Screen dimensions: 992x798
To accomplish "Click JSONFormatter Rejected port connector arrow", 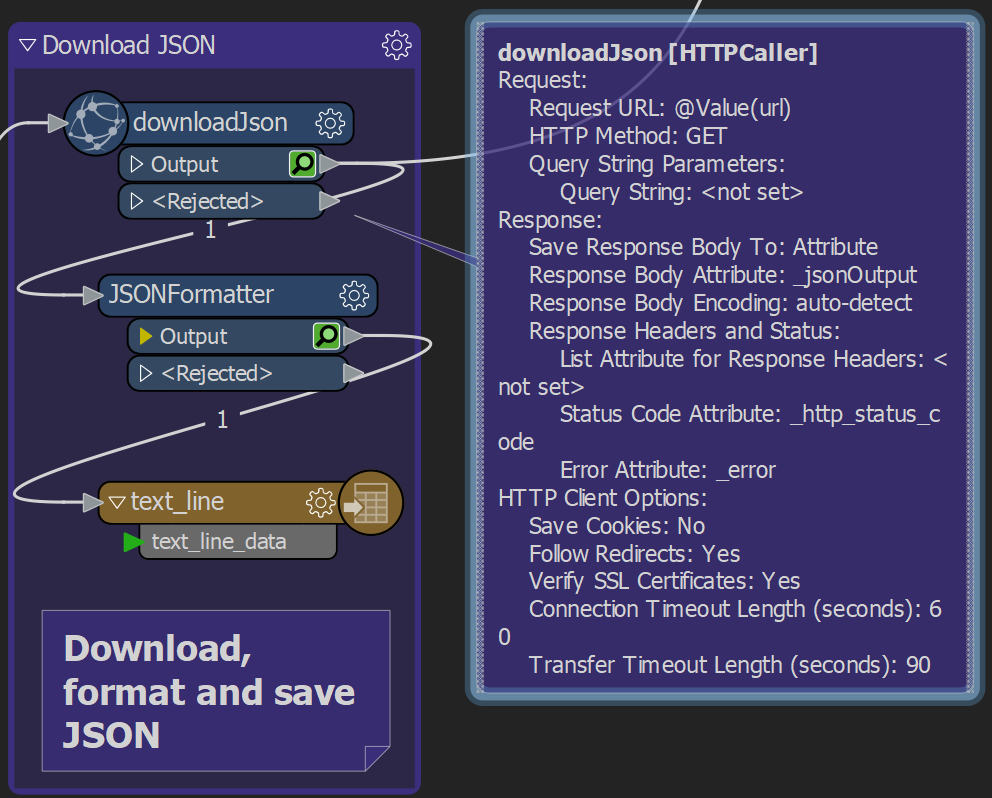I will coord(354,373).
